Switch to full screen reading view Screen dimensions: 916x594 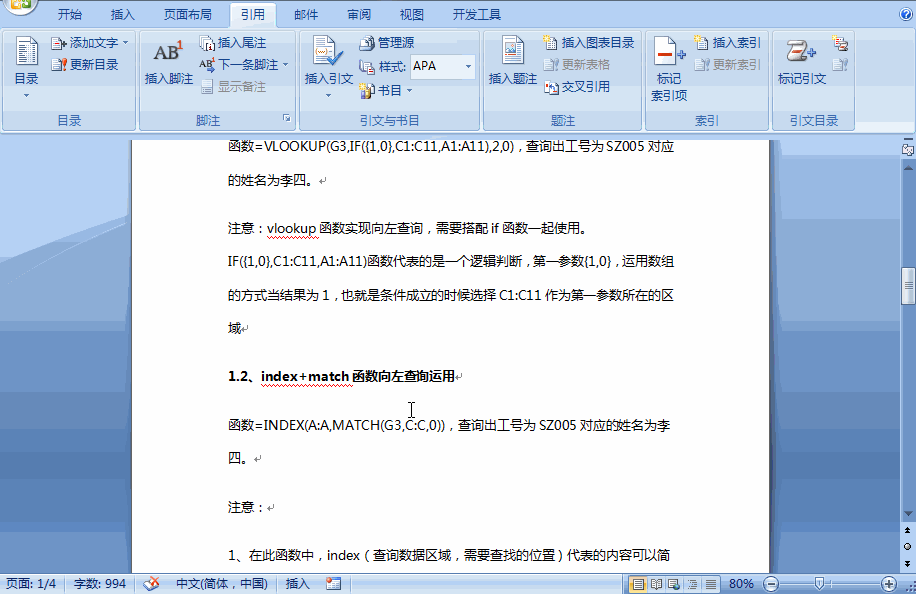click(x=656, y=583)
